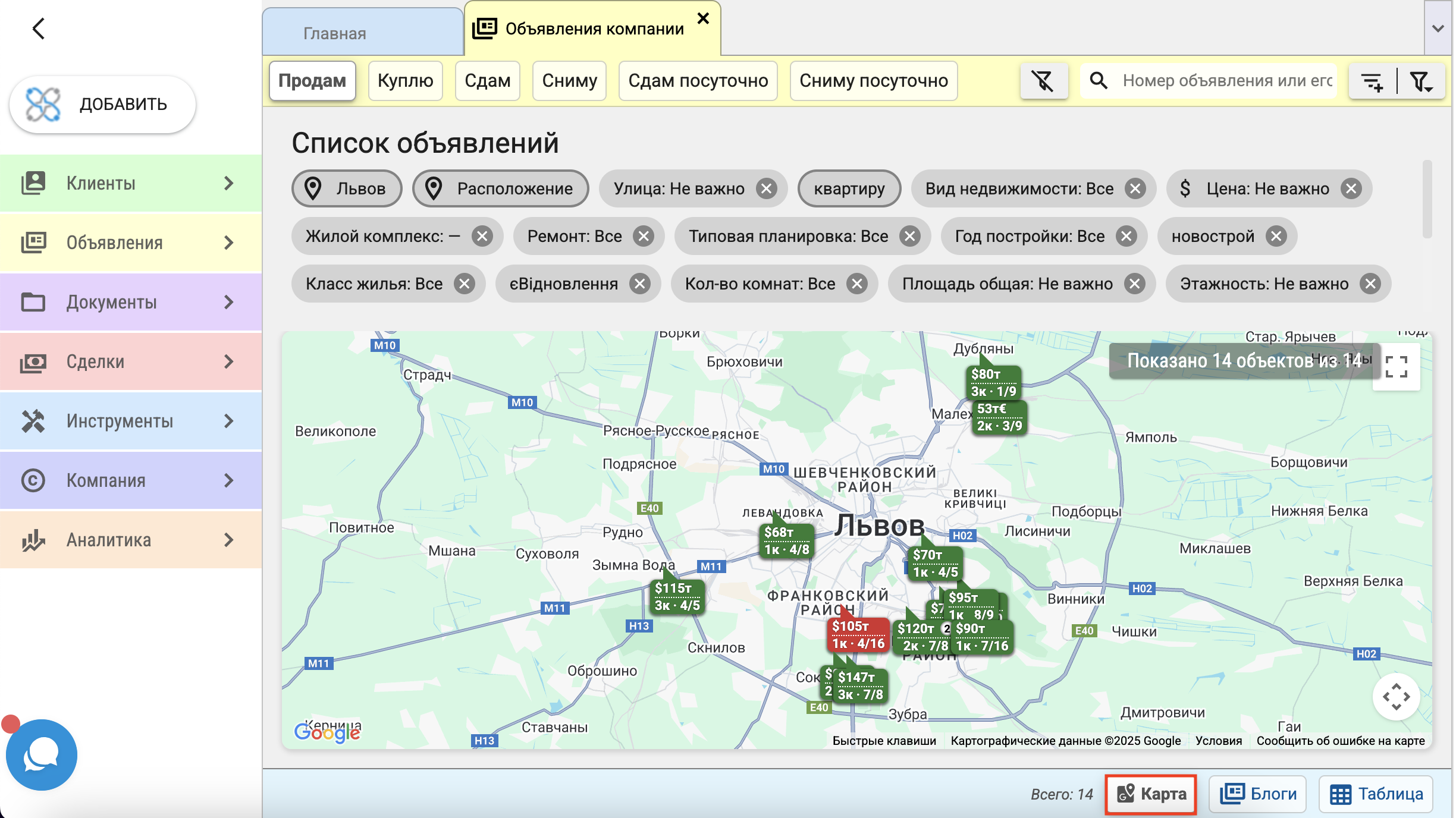The image size is (1456, 818).
Task: Remove the єВідновлення filter chip
Action: pyautogui.click(x=640, y=284)
